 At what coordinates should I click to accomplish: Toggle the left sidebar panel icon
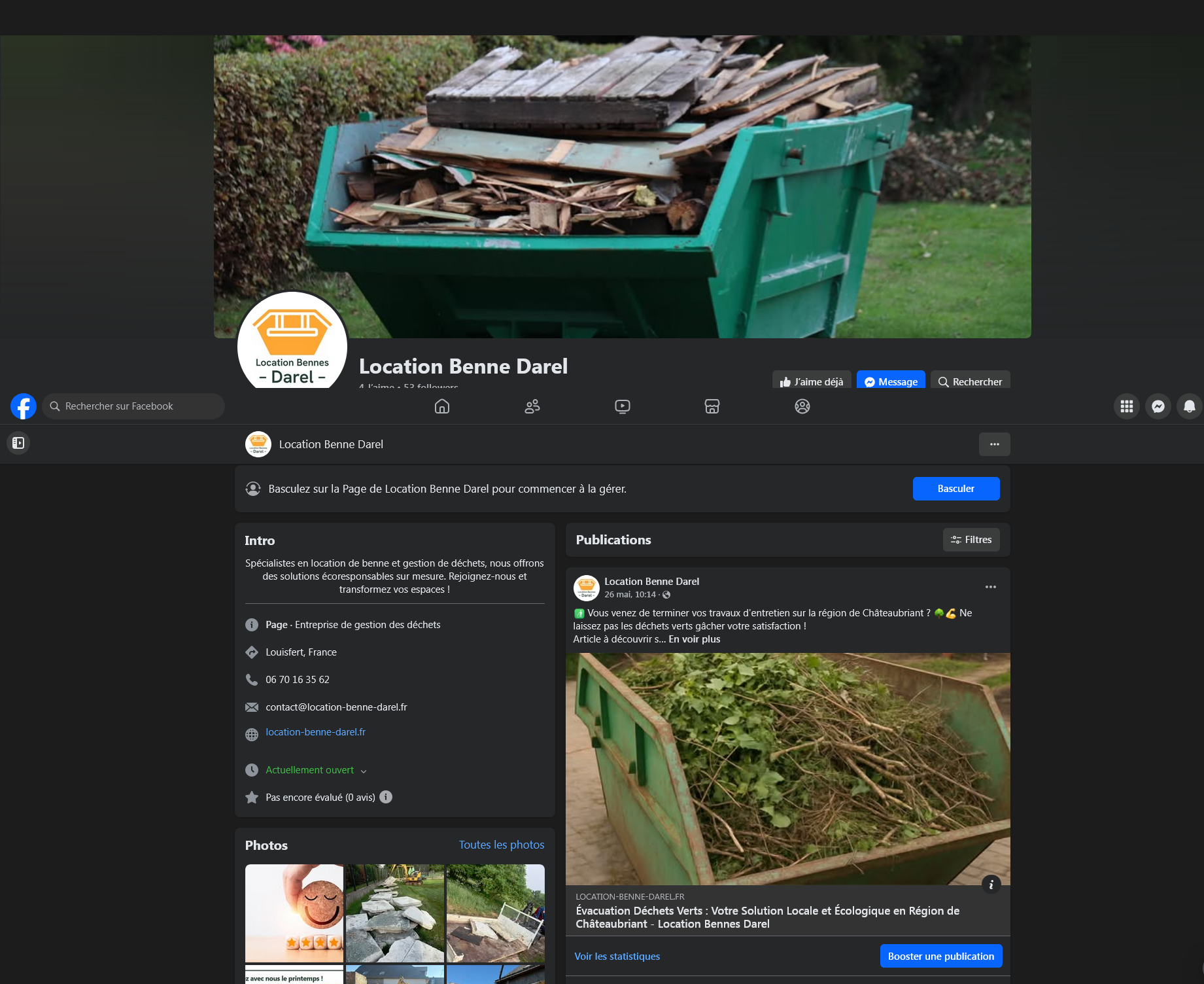coord(18,443)
